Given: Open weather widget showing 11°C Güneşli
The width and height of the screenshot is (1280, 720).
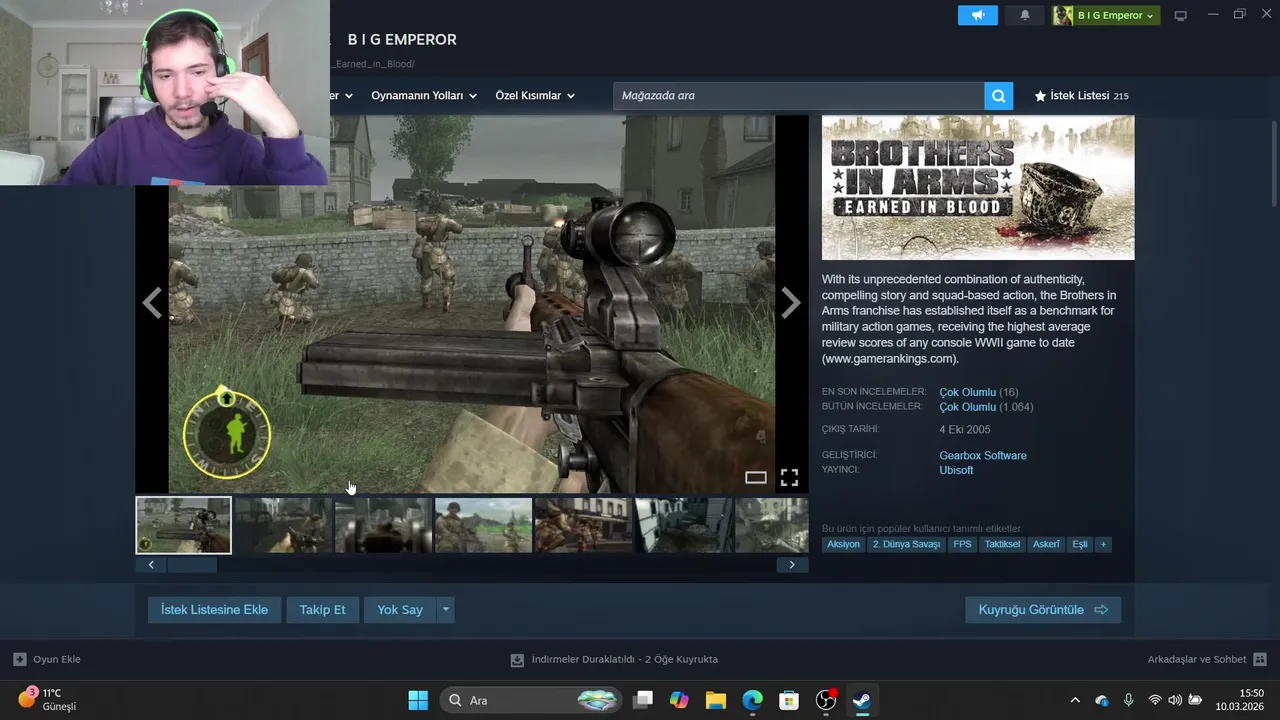Looking at the screenshot, I should [47, 700].
